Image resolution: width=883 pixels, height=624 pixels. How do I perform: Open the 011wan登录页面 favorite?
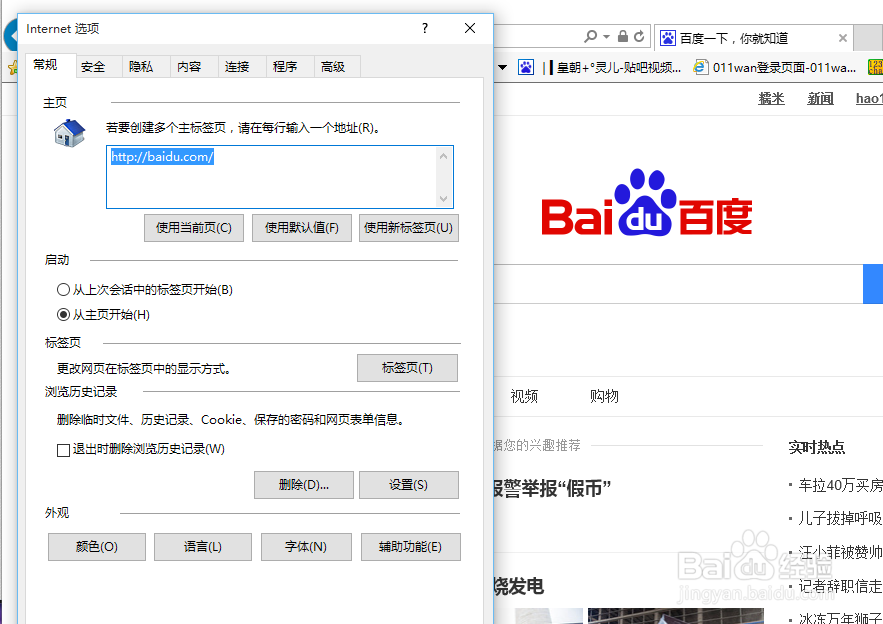click(775, 68)
